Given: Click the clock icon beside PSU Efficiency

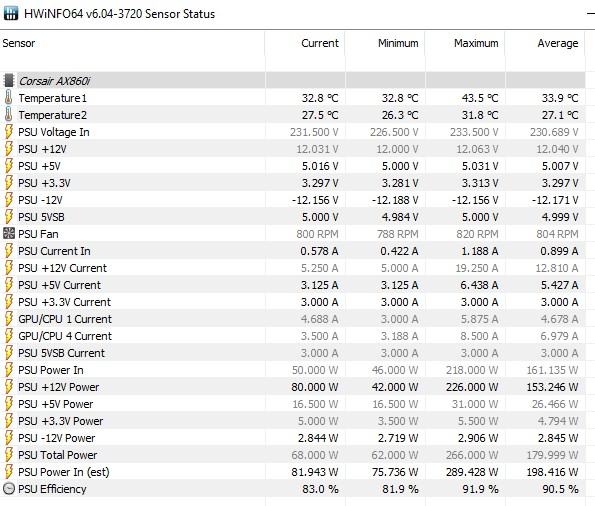Looking at the screenshot, I should point(9,489).
